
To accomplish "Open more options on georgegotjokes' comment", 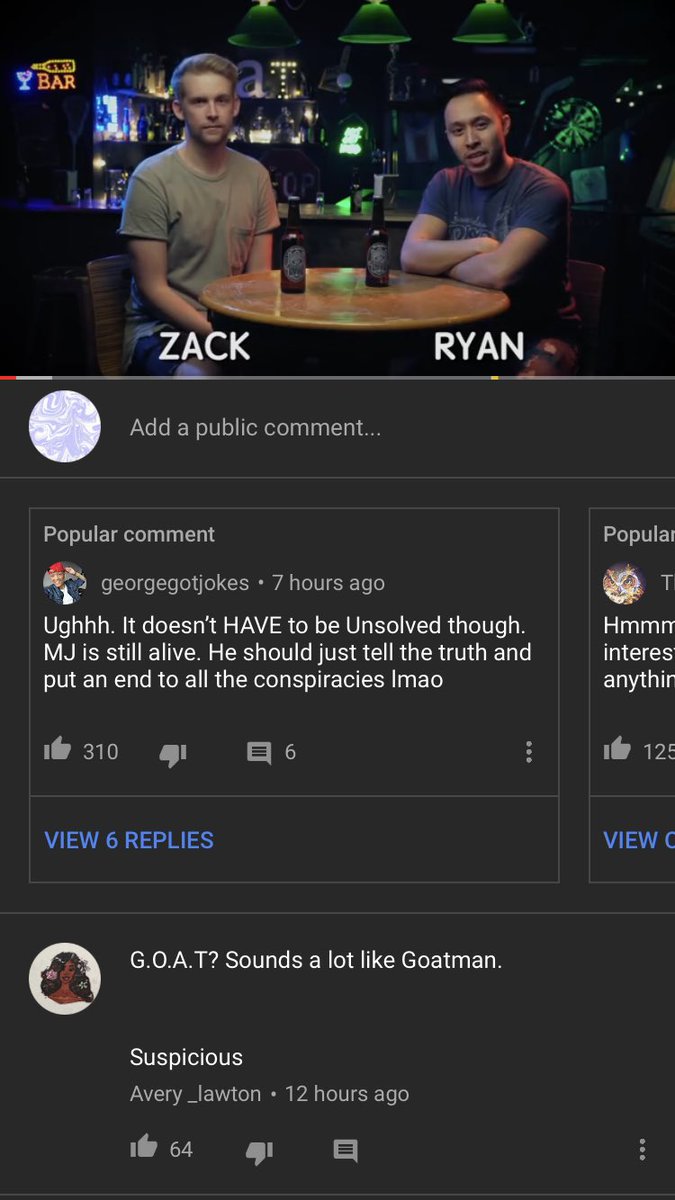I will pos(529,752).
